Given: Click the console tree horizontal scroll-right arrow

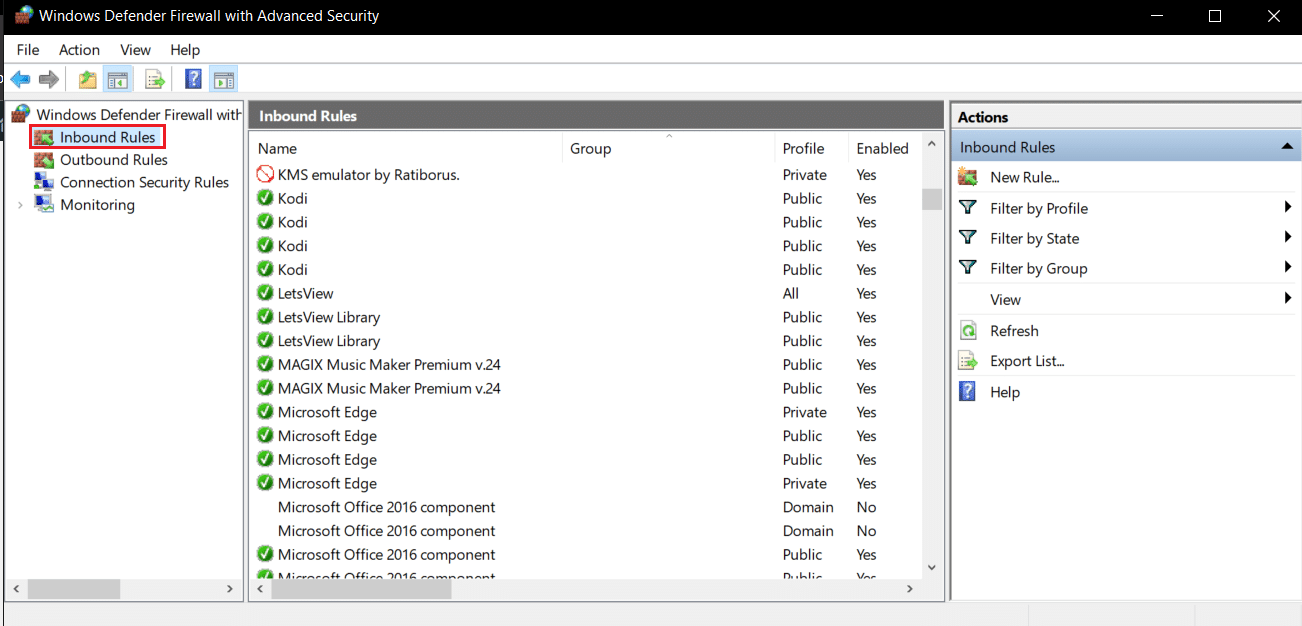Looking at the screenshot, I should (230, 590).
